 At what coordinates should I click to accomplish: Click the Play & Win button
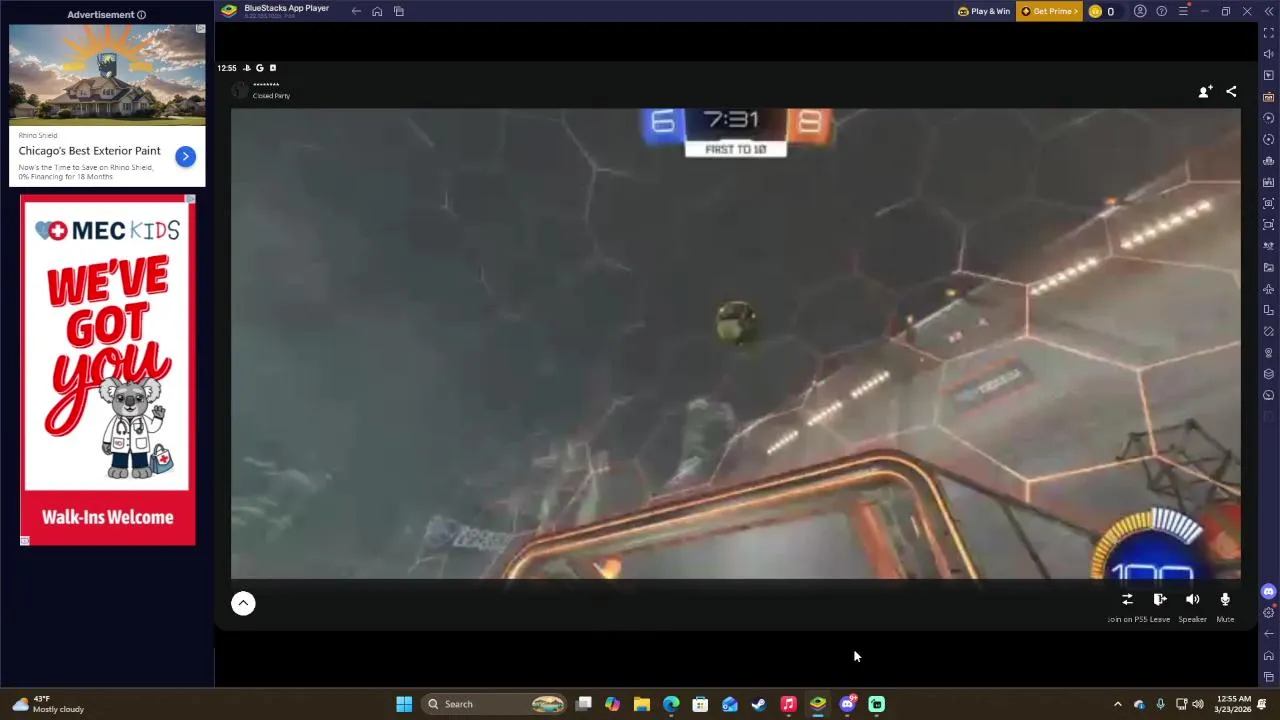(984, 11)
